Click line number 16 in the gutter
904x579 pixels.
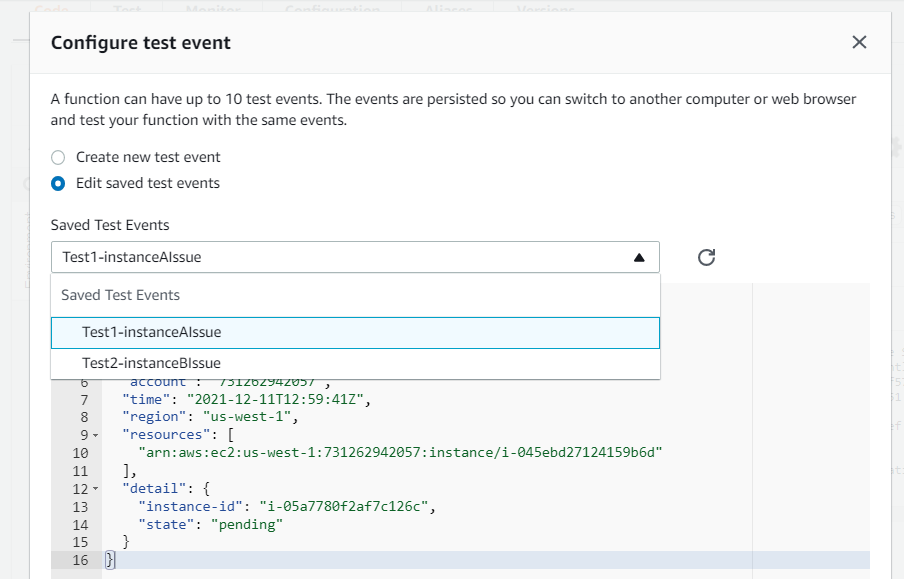pyautogui.click(x=80, y=560)
